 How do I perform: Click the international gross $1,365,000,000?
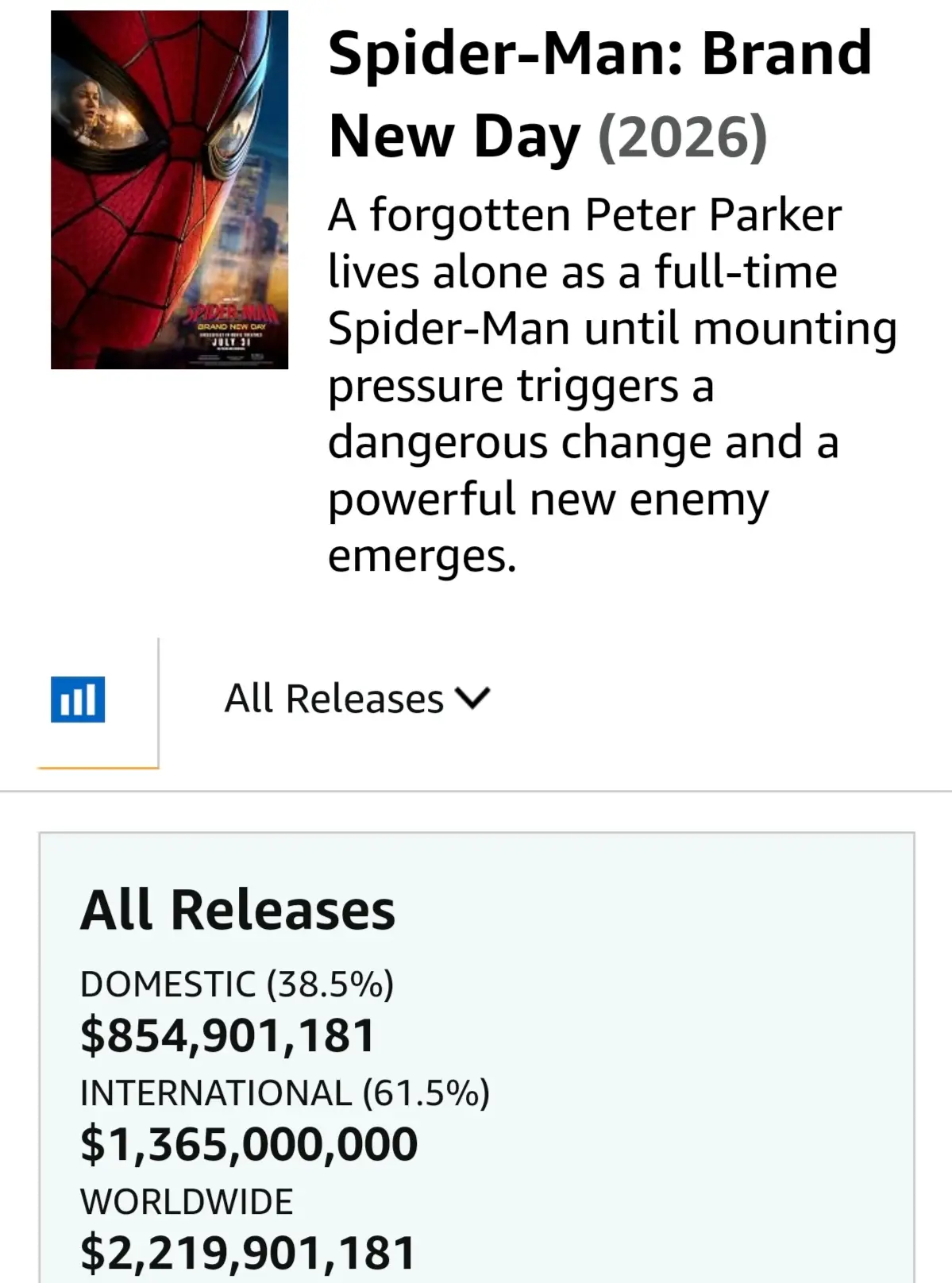(x=249, y=1144)
